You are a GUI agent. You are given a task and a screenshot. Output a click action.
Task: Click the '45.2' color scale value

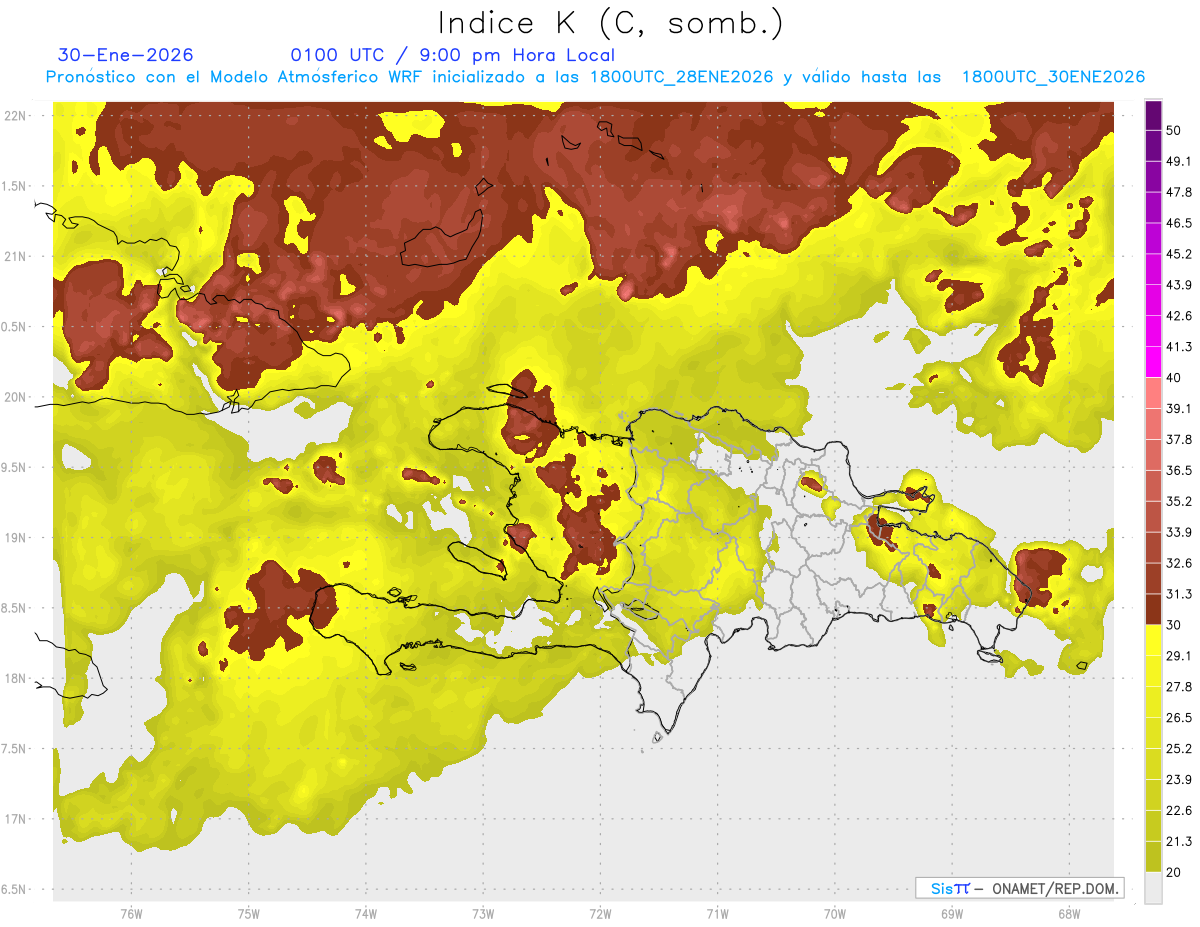click(1178, 254)
